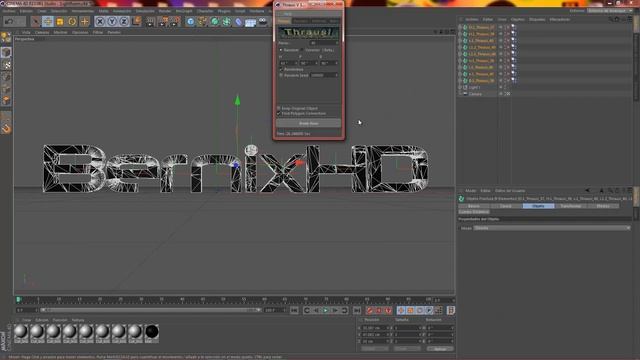
Task: Click the Aplicar button in coordinates panel
Action: [440, 349]
